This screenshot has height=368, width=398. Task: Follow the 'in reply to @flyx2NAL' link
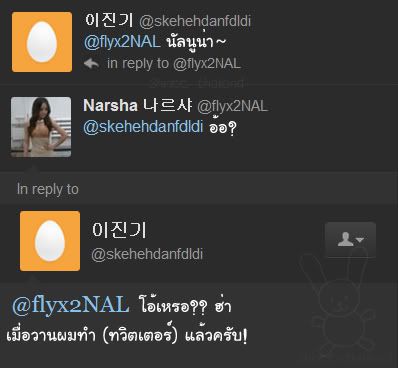click(x=174, y=63)
